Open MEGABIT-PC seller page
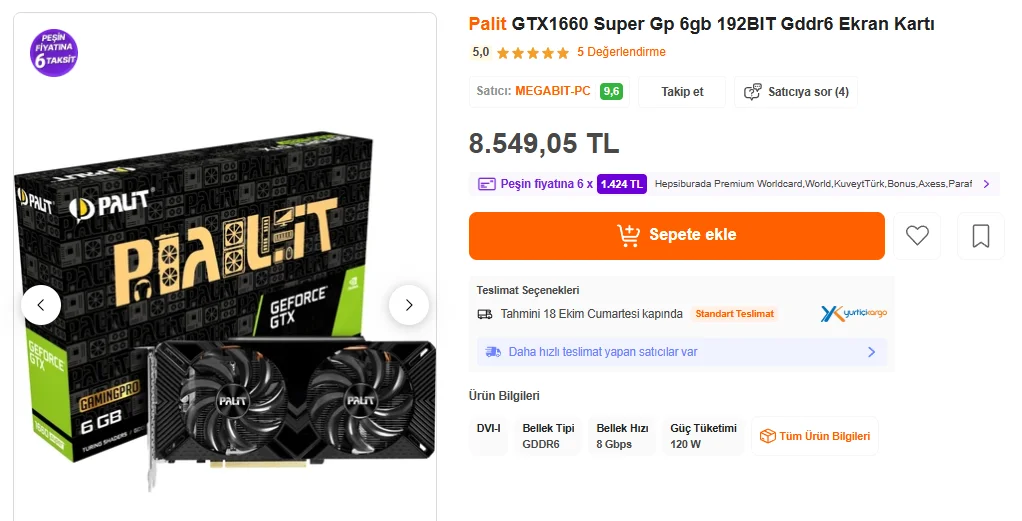Image resolution: width=1022 pixels, height=521 pixels. click(x=553, y=91)
